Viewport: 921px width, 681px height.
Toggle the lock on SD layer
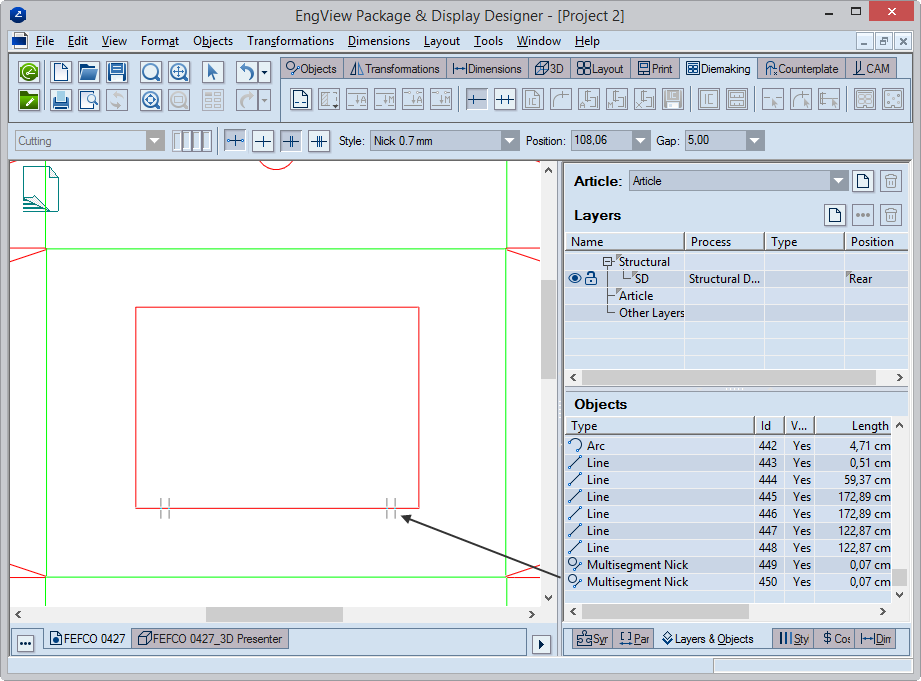click(591, 279)
